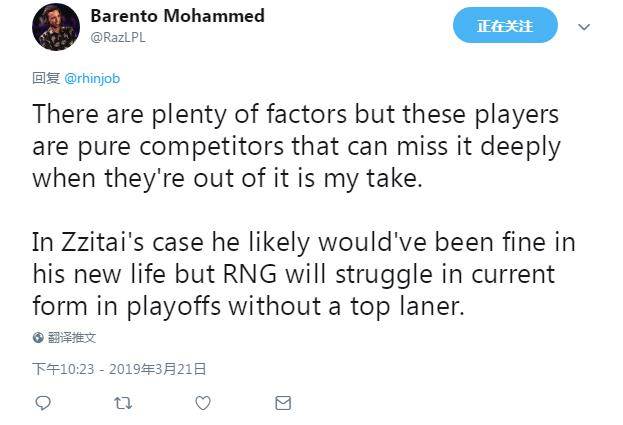This screenshot has height=425, width=623.
Task: Click 翻译推文 to translate the tweet
Action: (71, 338)
